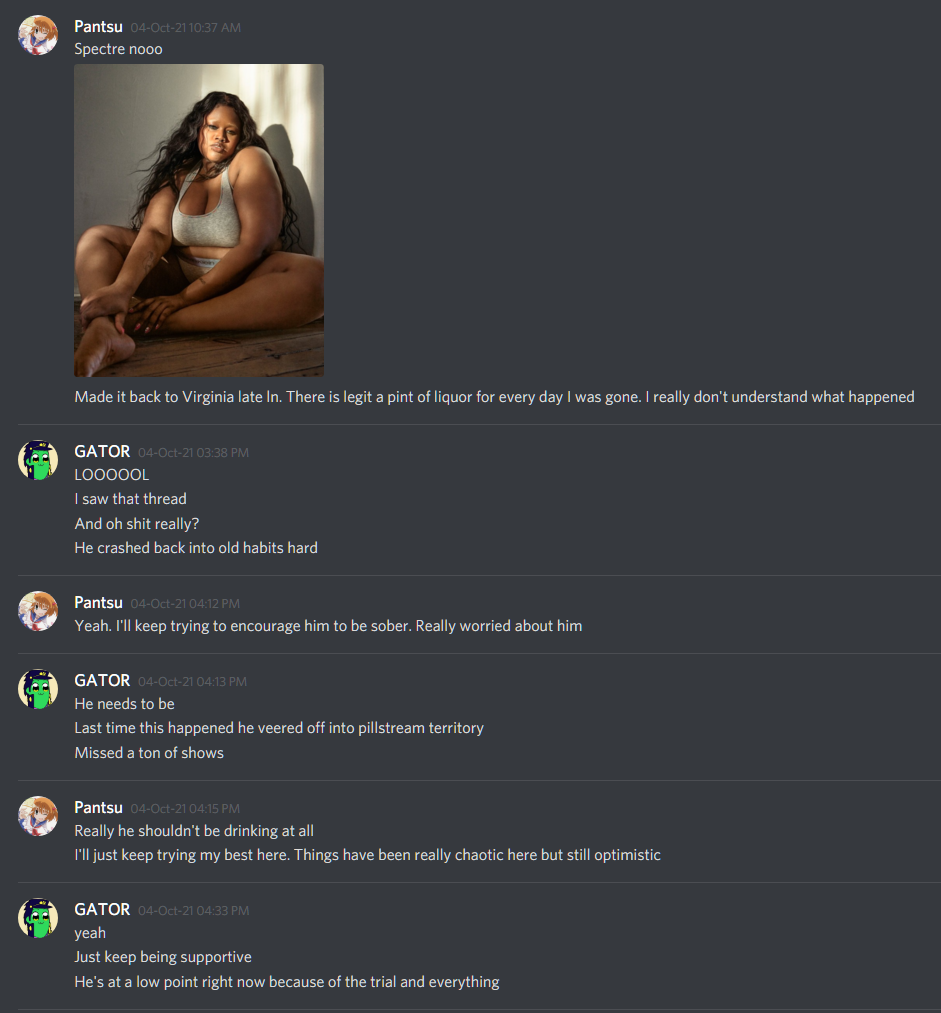
Task: Click GATOR's avatar on the 04:13 PM message
Action: (38, 689)
